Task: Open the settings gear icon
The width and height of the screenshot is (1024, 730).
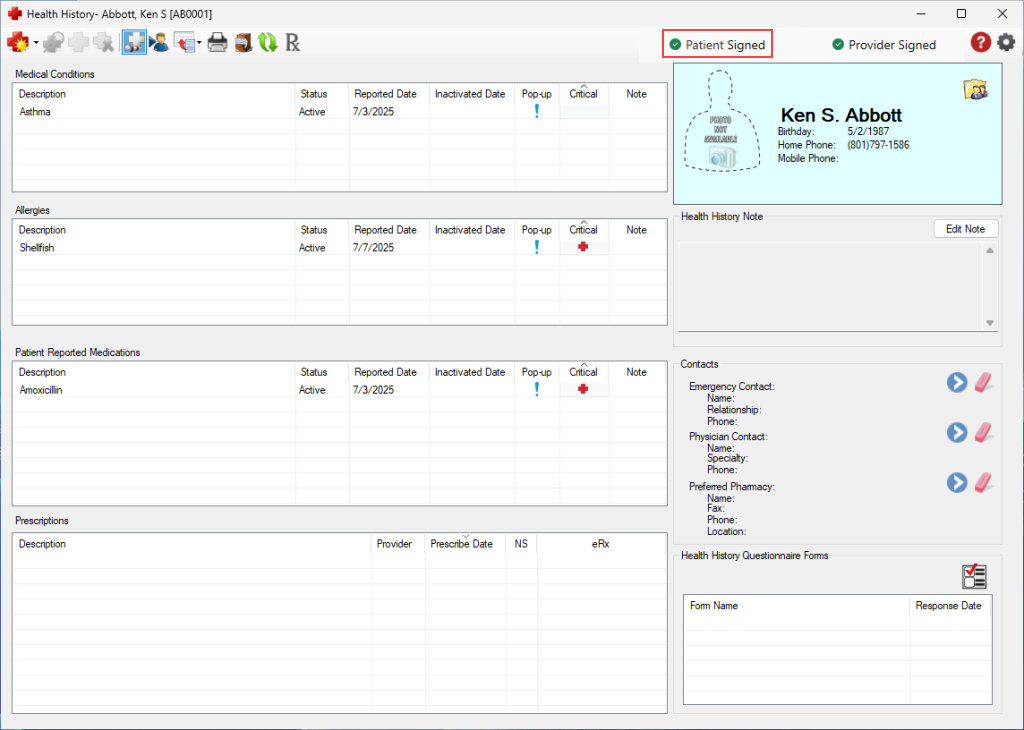Action: 1005,43
